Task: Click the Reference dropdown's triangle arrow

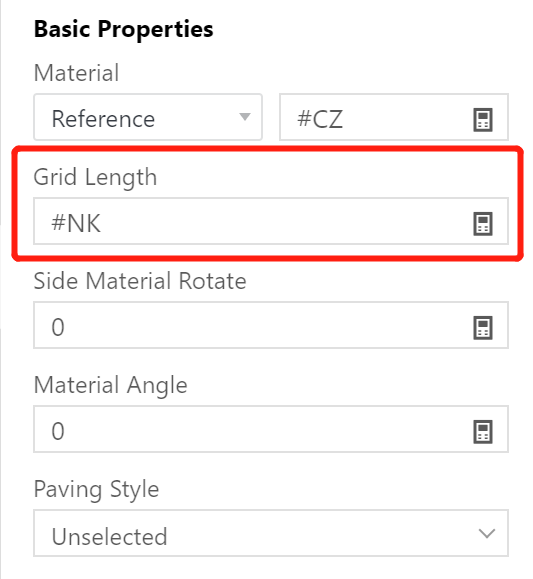Action: [x=245, y=117]
